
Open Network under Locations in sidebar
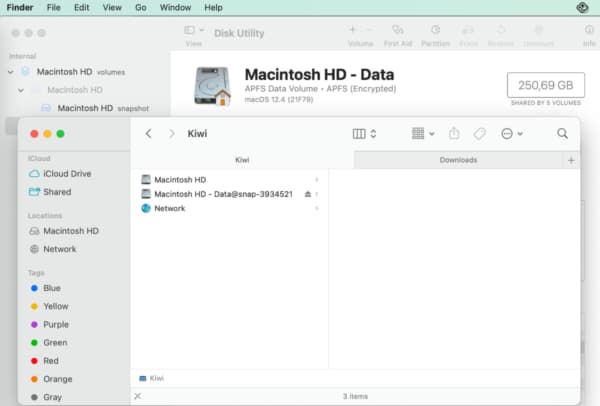(53, 249)
